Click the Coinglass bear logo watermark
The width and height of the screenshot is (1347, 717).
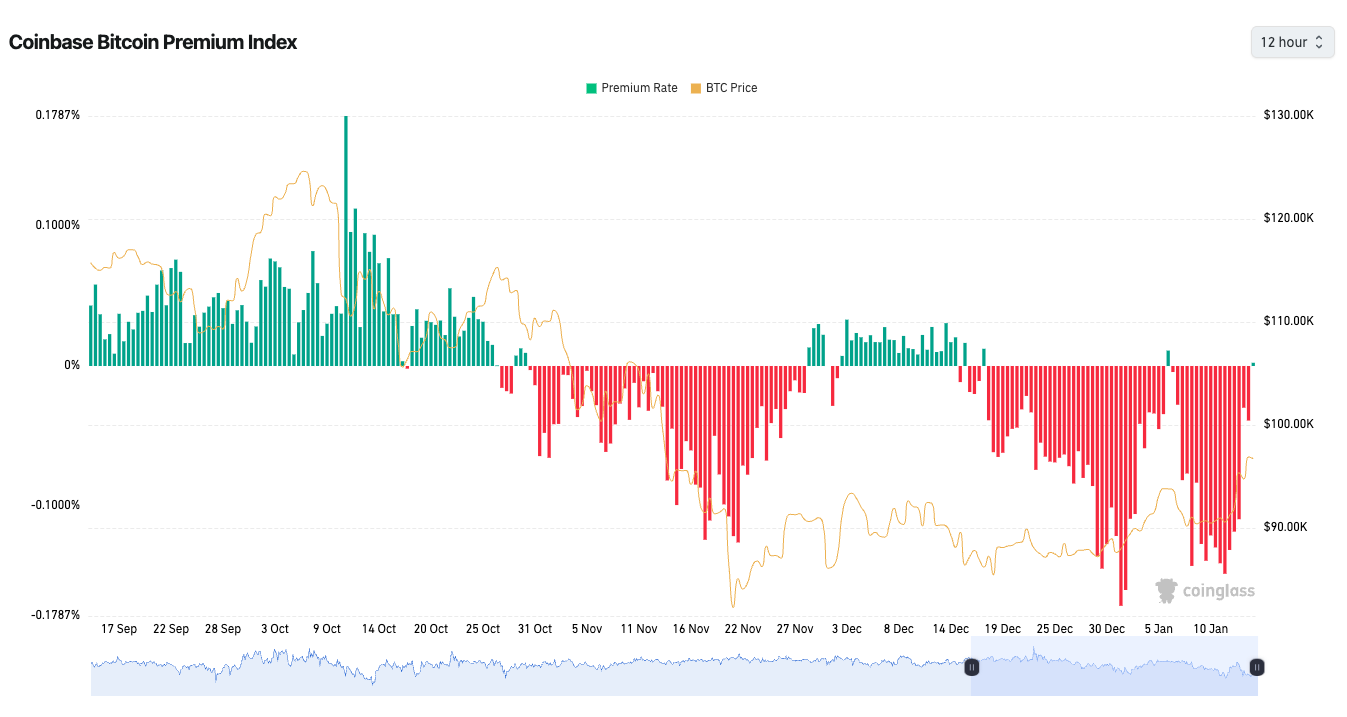coord(1165,590)
